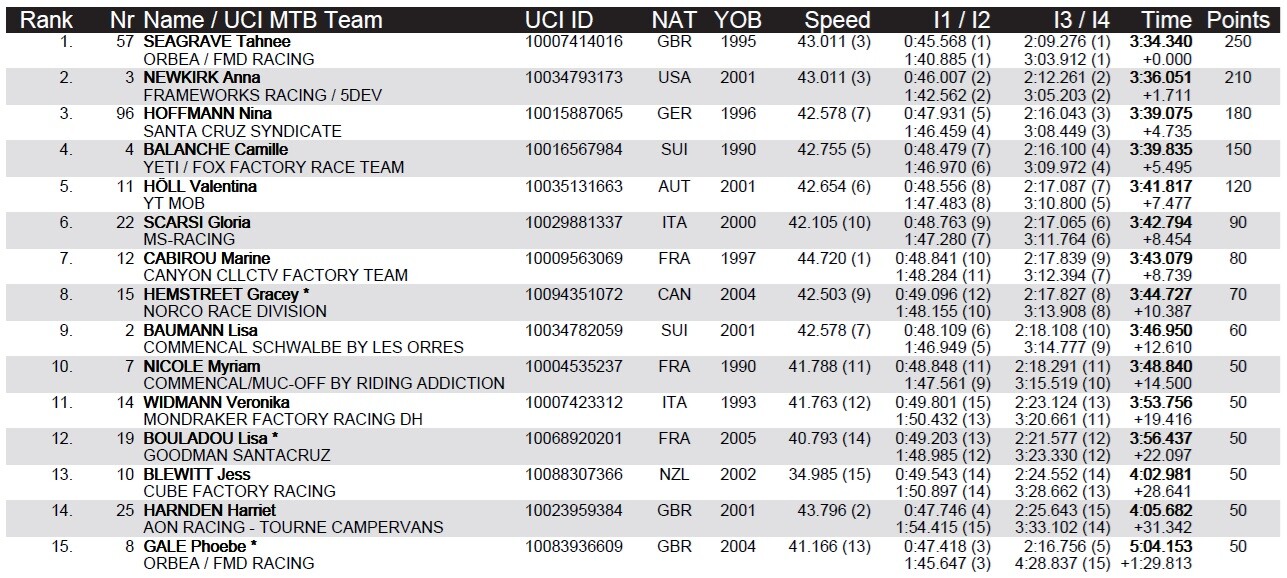Viewport: 1287px width, 578px height.
Task: Click team MONDRAKER FACTORY RACING DH
Action: pyautogui.click(x=283, y=419)
